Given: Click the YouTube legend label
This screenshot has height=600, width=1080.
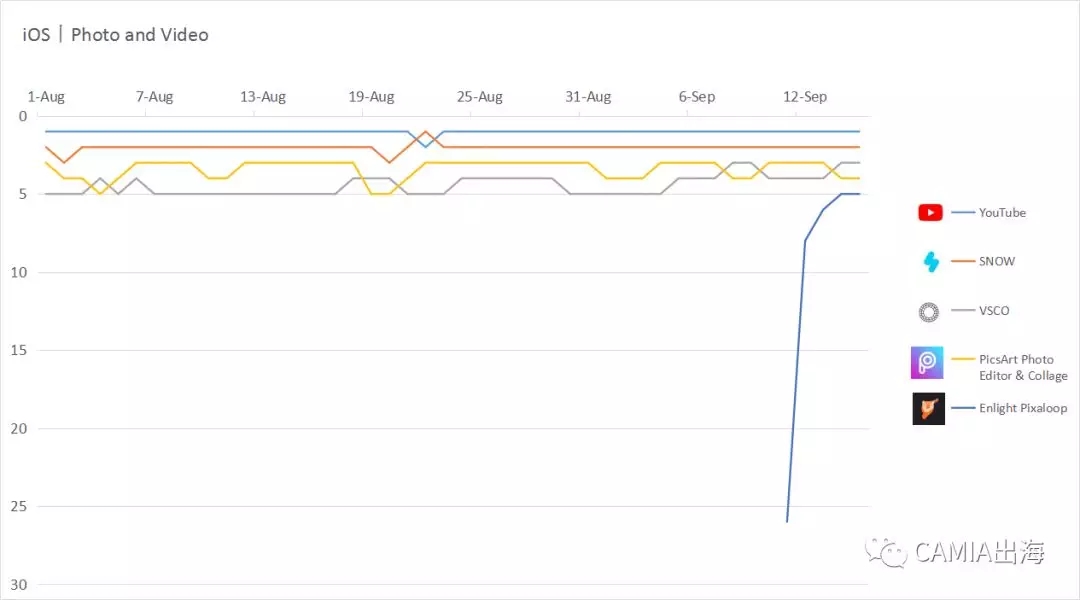Looking at the screenshot, I should 1002,213.
